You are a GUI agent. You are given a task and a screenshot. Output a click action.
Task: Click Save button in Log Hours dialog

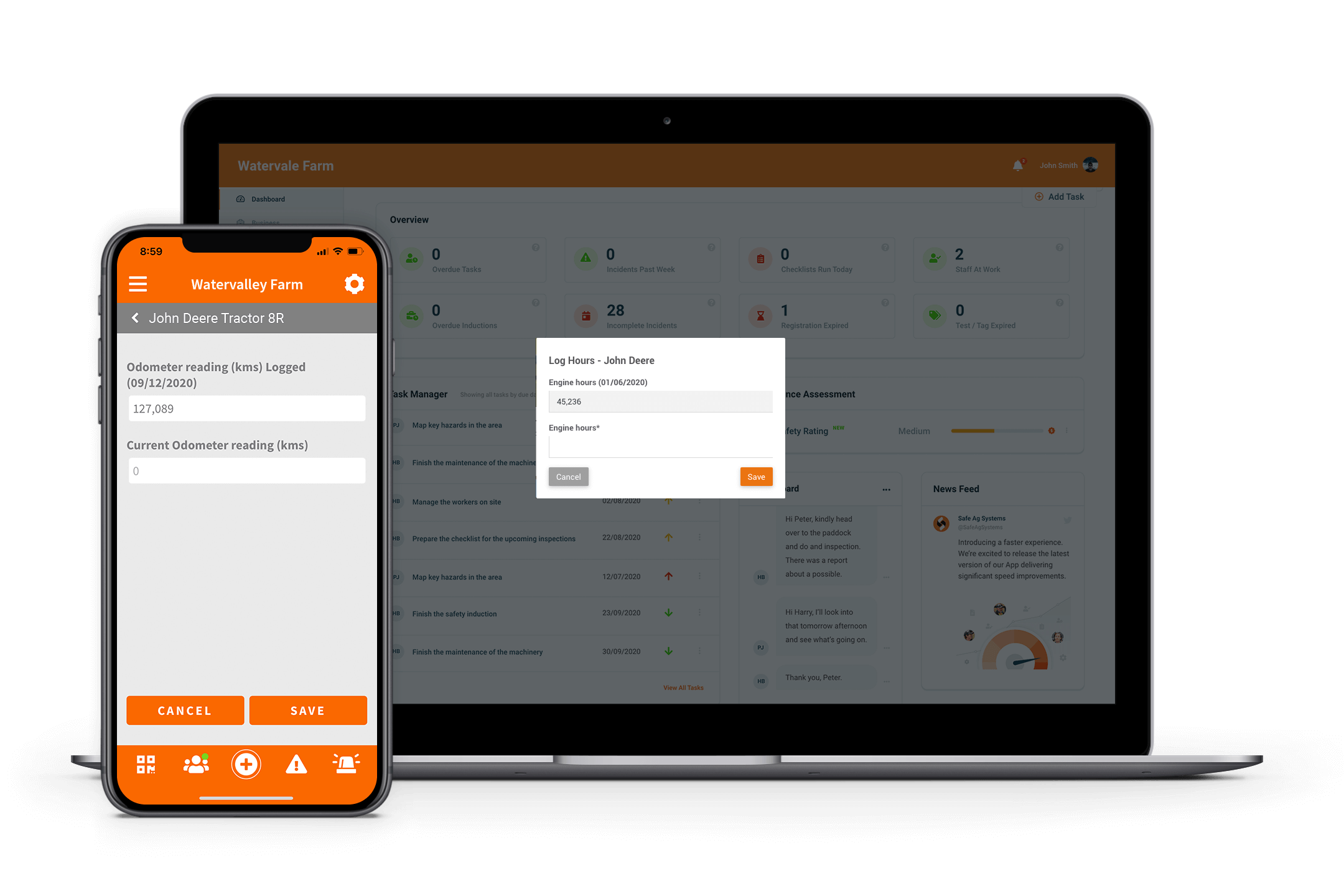point(756,476)
